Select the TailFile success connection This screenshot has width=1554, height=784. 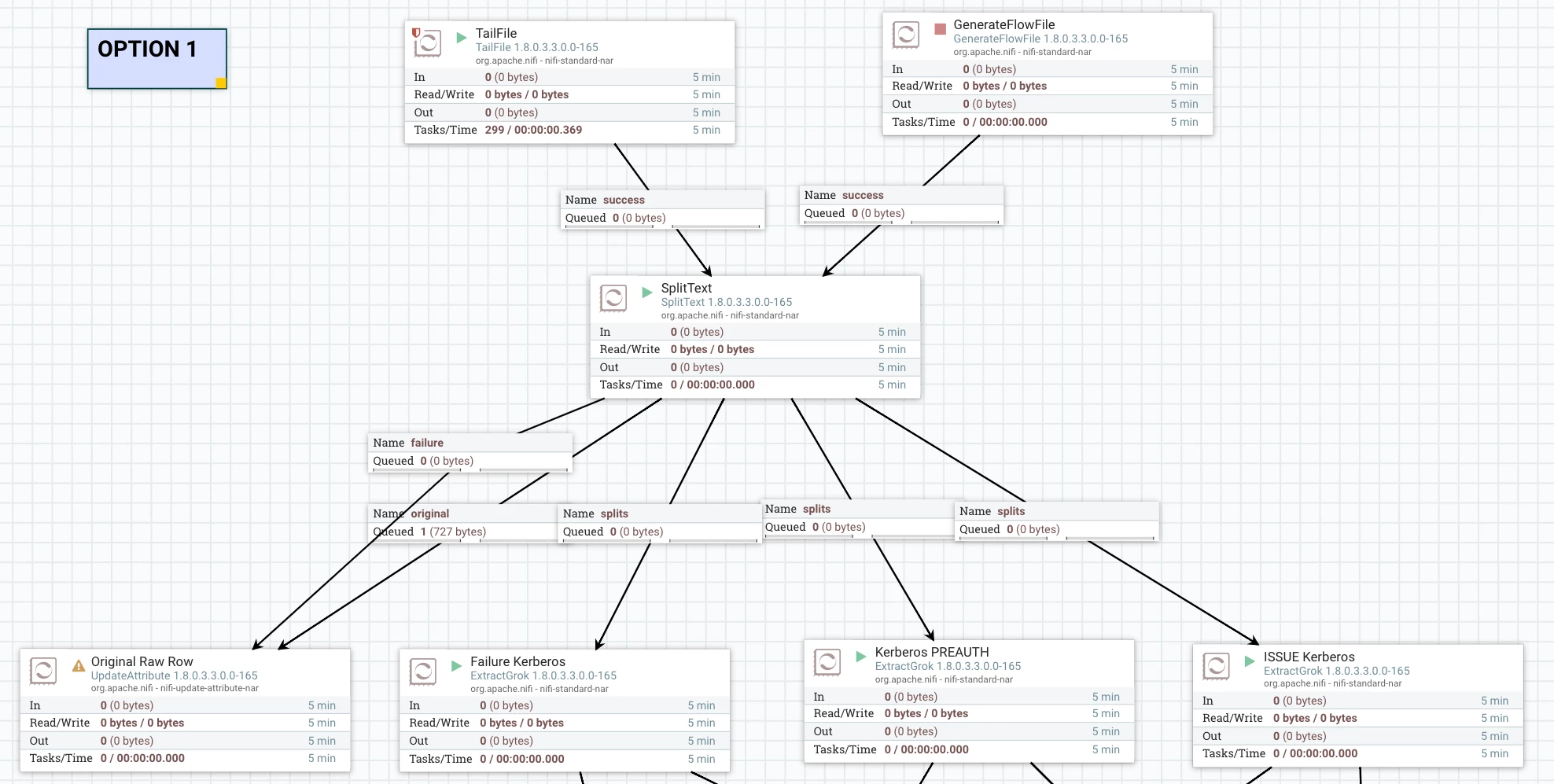[662, 209]
